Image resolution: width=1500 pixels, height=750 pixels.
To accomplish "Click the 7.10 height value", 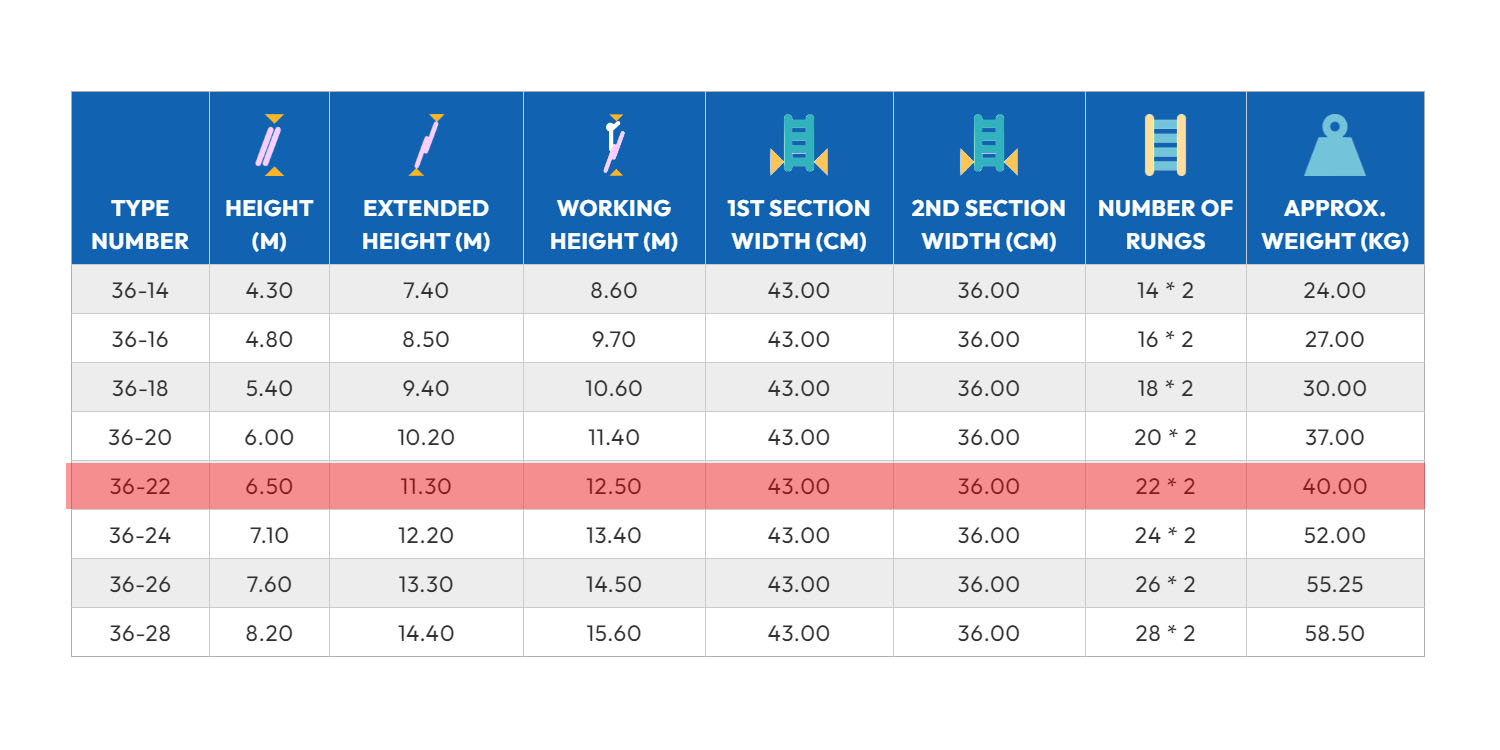I will pyautogui.click(x=268, y=535).
